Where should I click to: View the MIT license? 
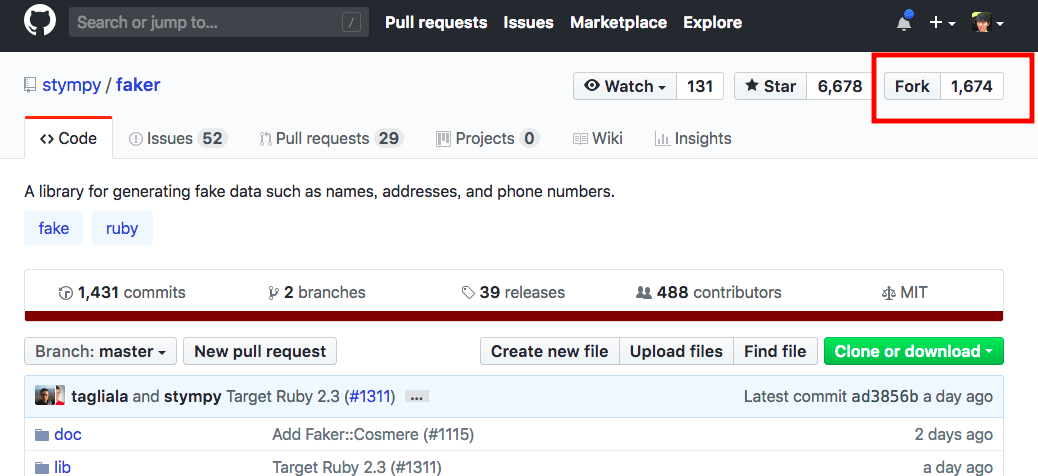[x=905, y=292]
